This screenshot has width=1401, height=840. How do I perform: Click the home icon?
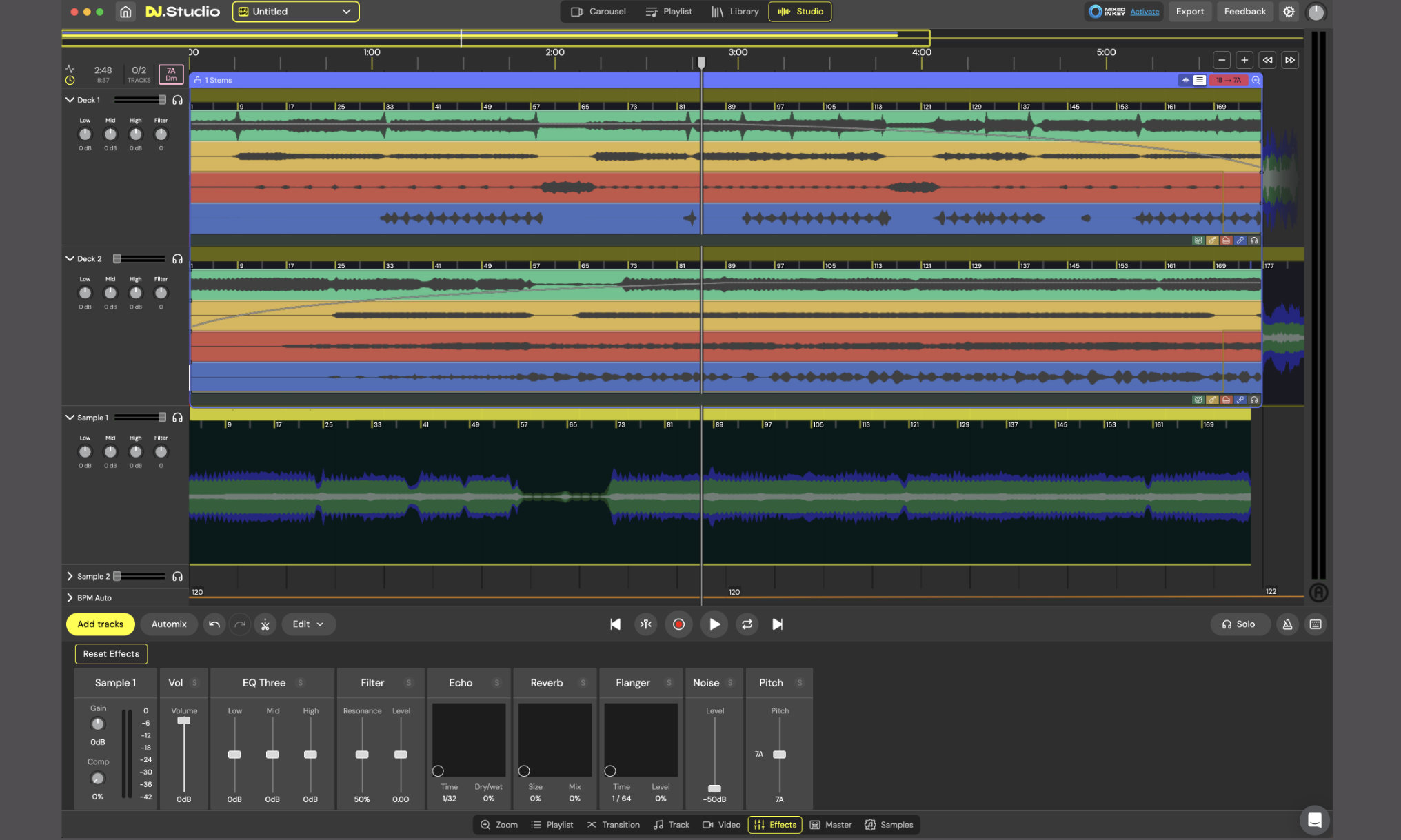coord(125,12)
